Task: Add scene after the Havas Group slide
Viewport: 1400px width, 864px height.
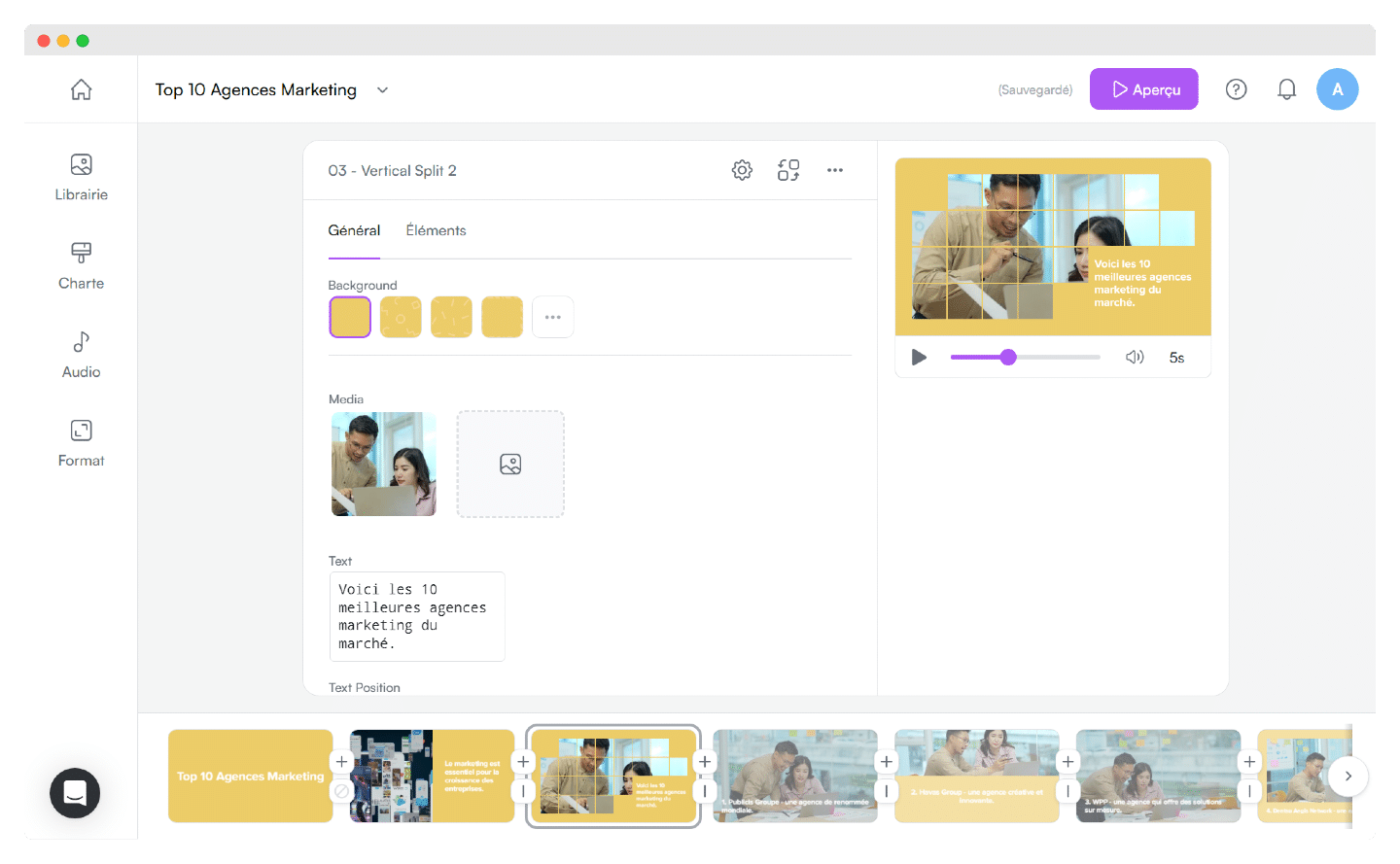Action: pos(1067,762)
